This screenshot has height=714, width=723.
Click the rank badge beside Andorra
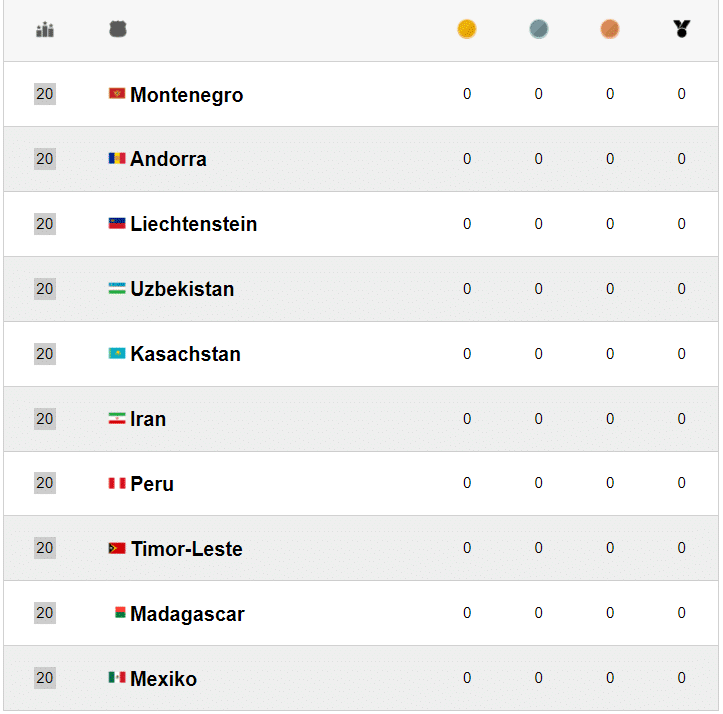click(x=45, y=159)
